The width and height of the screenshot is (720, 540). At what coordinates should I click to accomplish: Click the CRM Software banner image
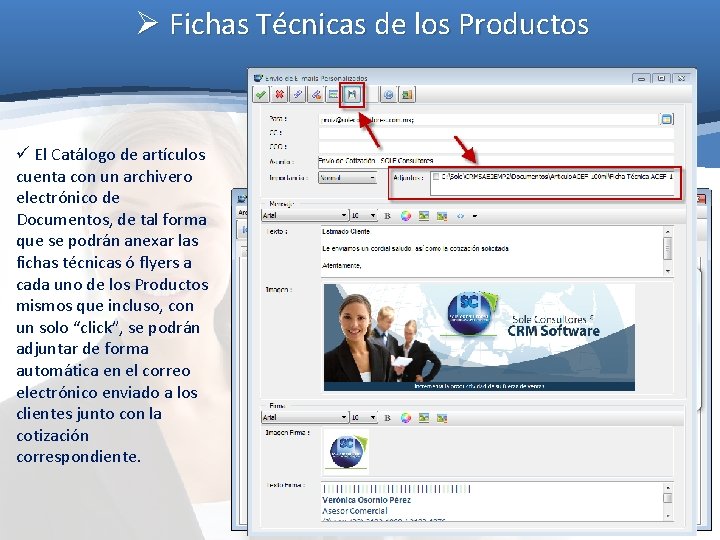[x=479, y=337]
